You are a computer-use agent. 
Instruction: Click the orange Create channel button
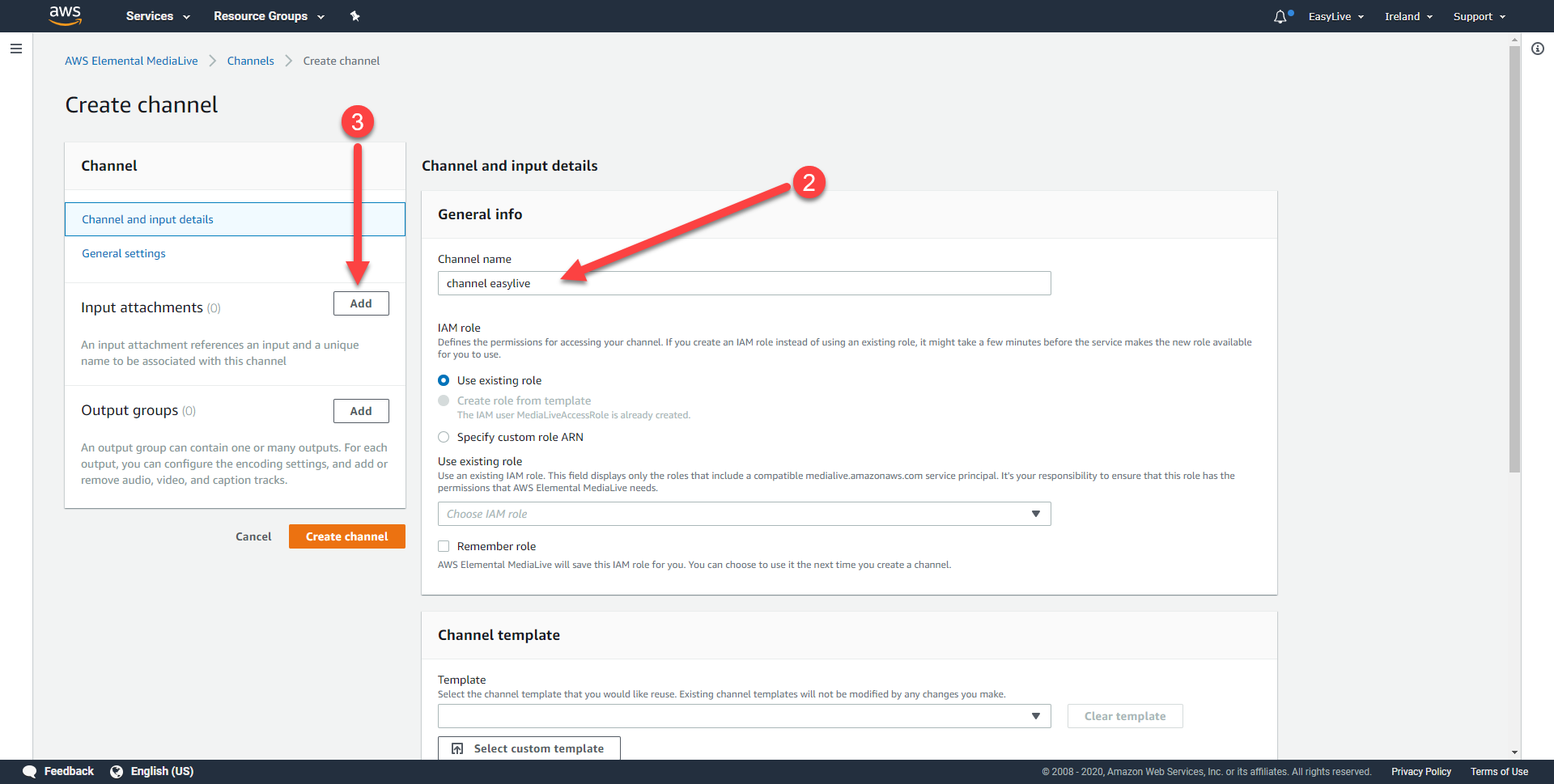click(347, 536)
